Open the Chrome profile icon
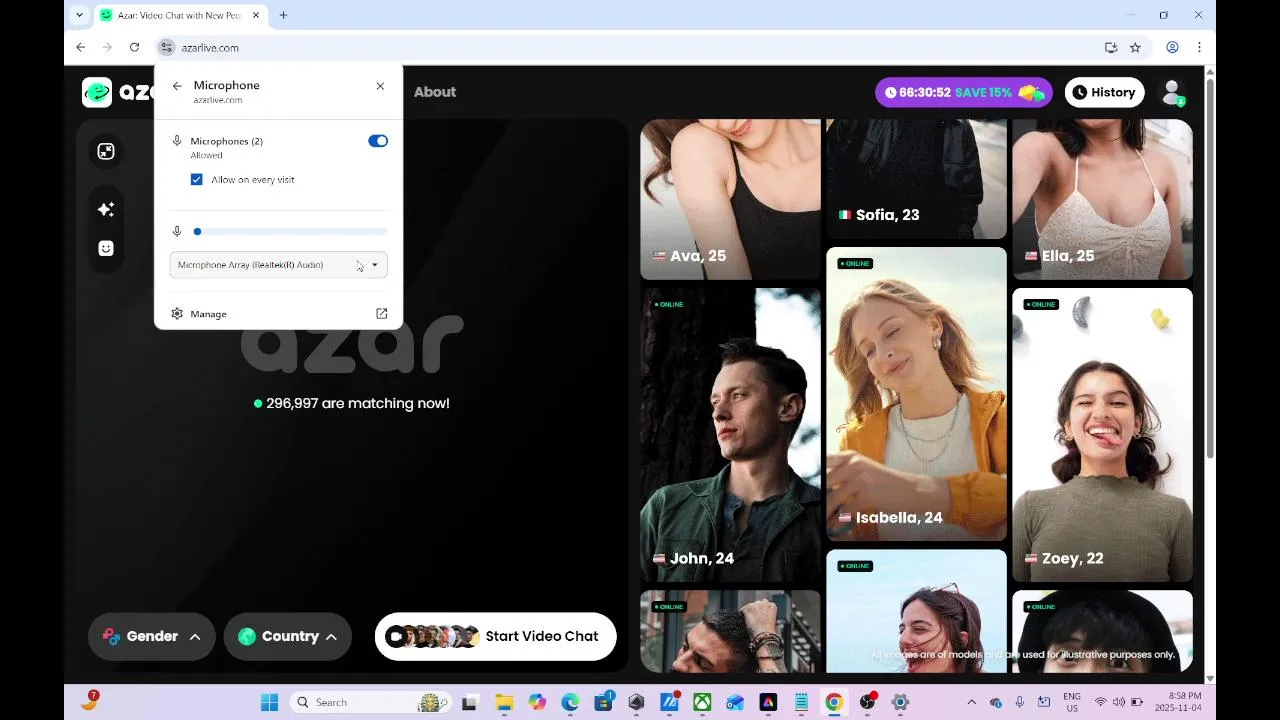The image size is (1280, 720). 1173,47
